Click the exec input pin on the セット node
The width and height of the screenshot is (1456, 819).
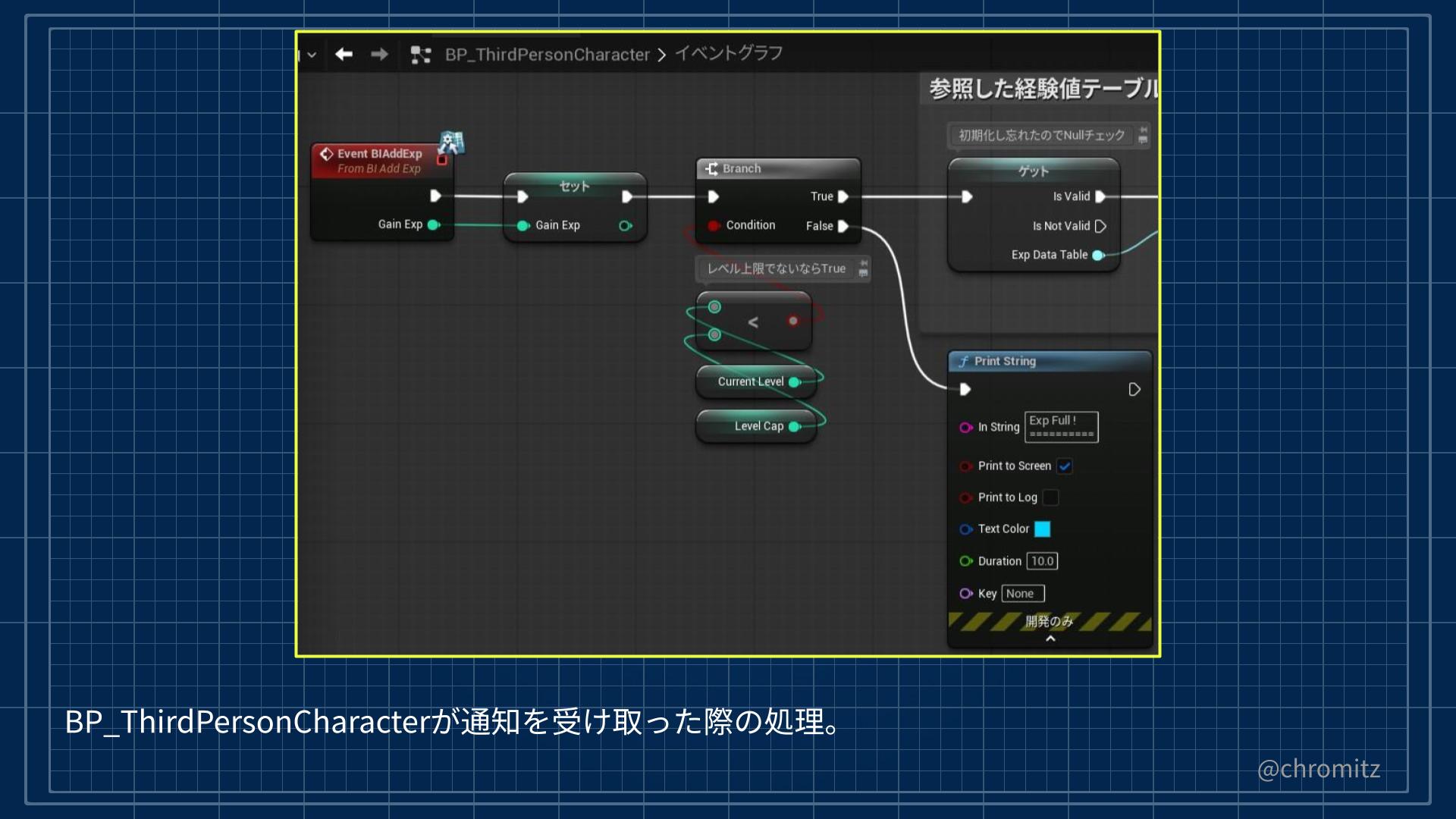(522, 196)
